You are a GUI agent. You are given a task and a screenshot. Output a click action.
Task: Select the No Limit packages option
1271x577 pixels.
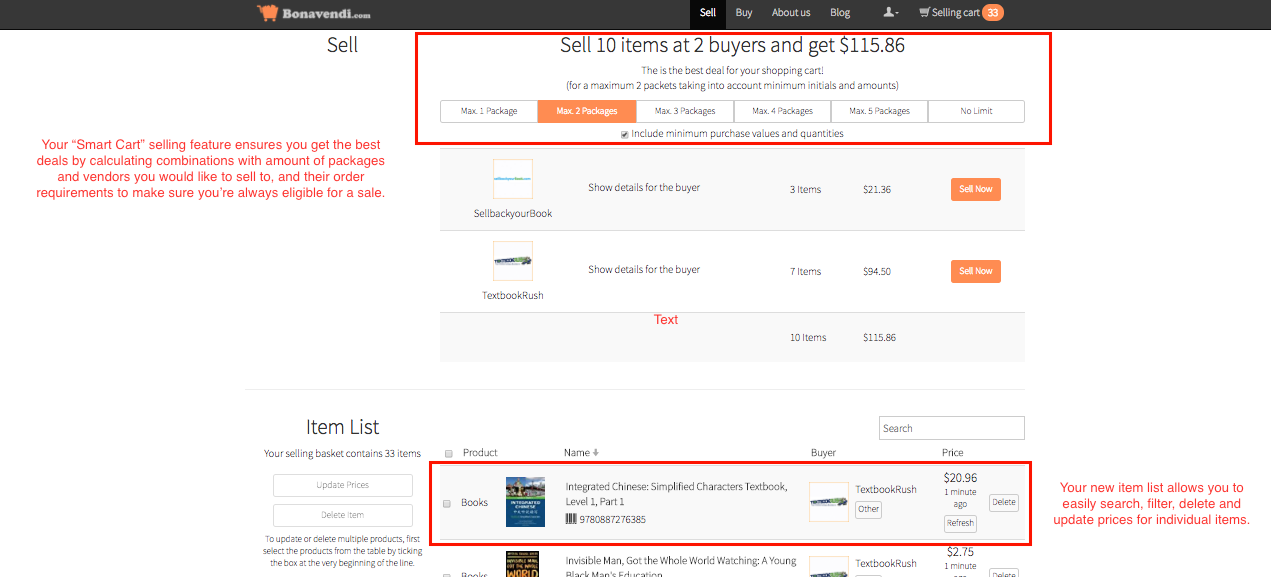click(x=976, y=111)
